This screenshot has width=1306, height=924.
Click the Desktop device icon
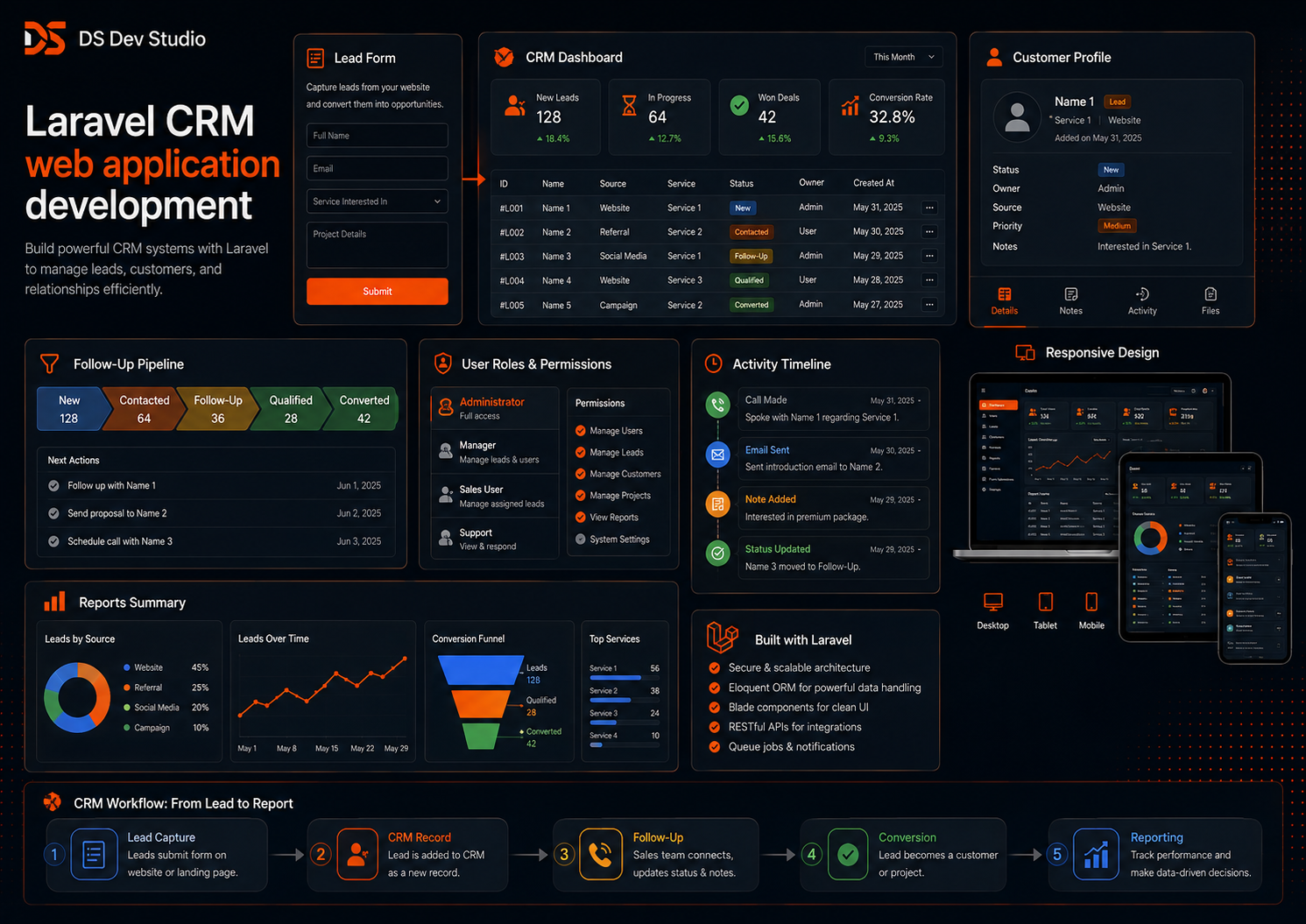tap(993, 602)
